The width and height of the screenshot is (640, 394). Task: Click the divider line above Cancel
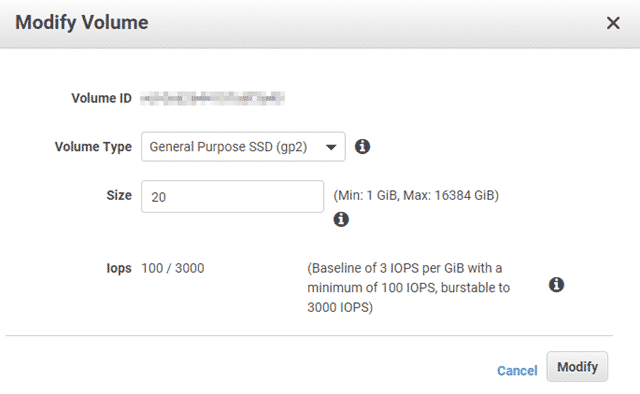[309, 336]
